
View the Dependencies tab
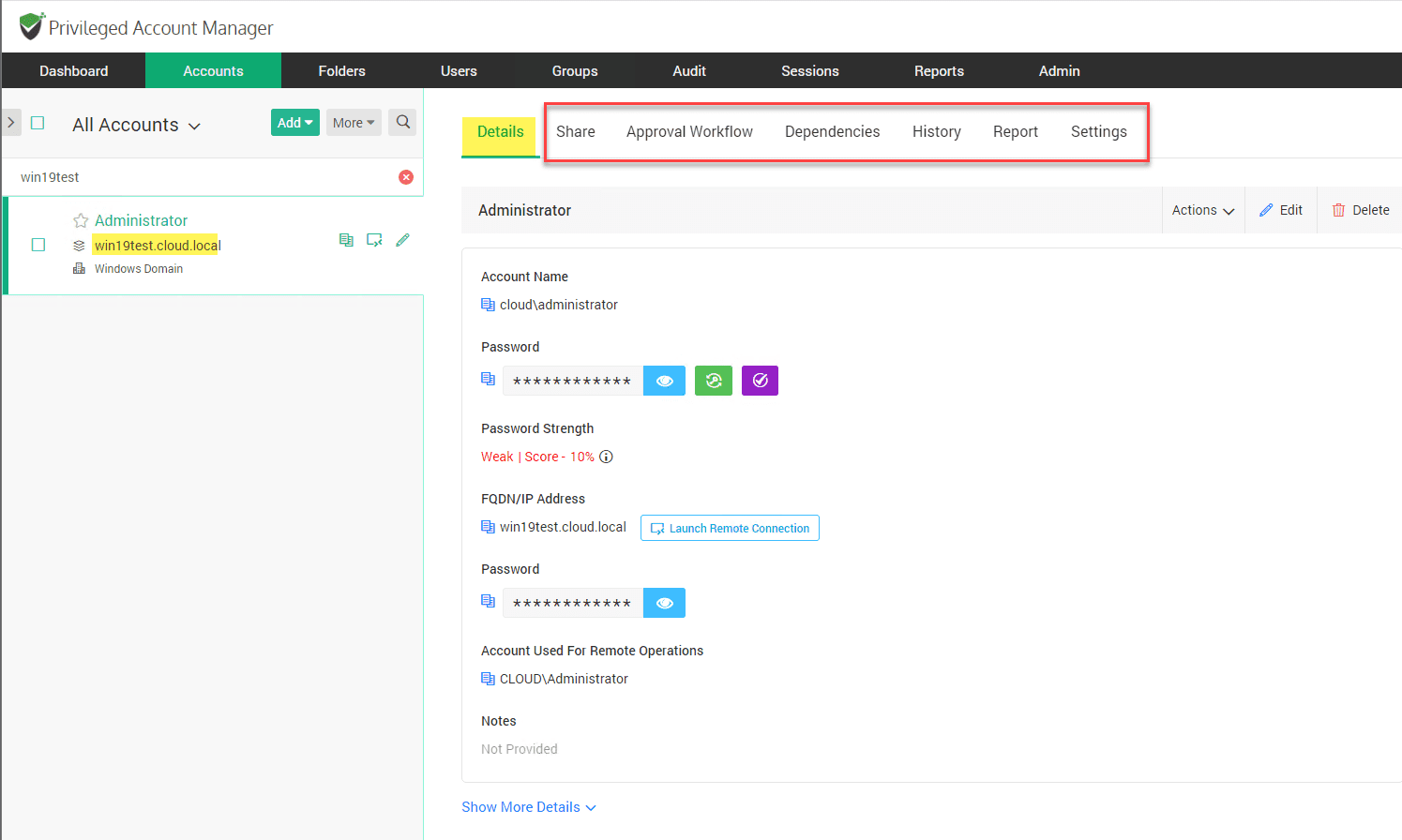click(833, 132)
